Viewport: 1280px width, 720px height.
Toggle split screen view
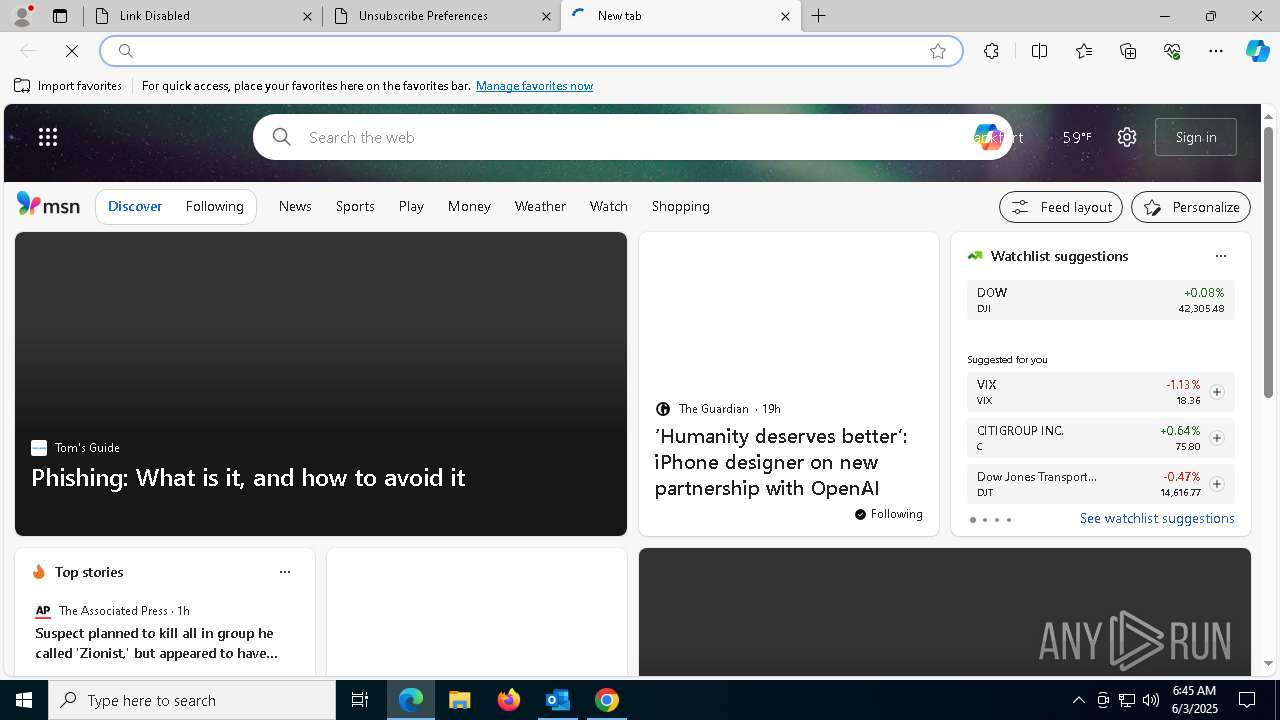1039,51
